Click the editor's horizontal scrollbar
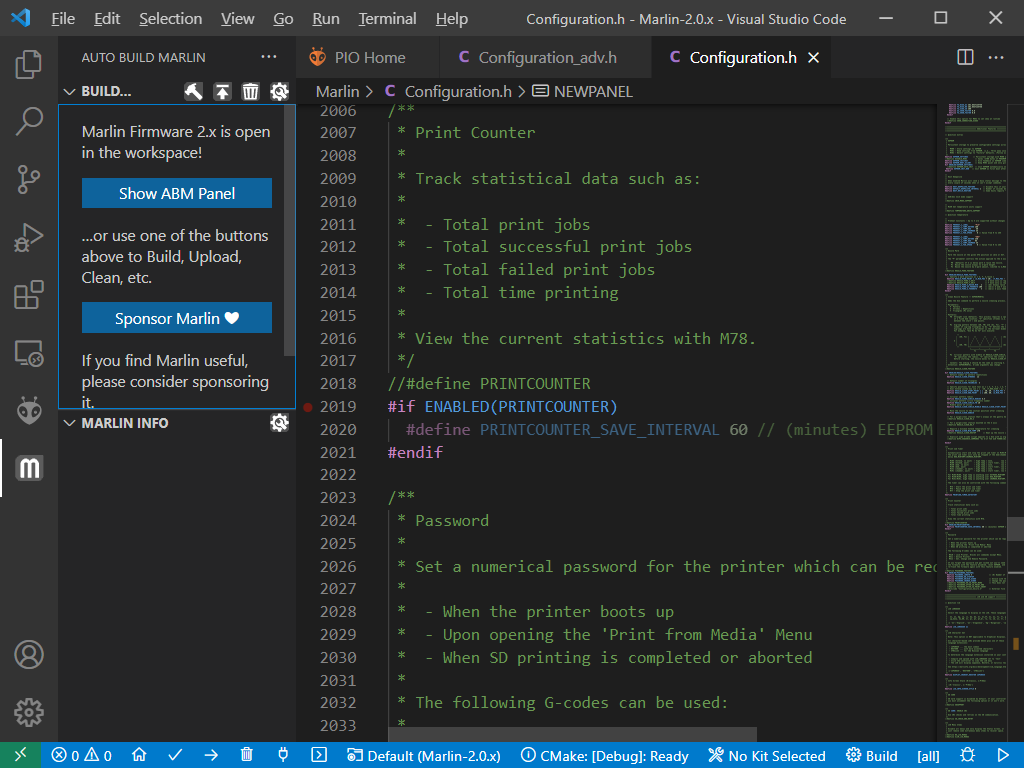The image size is (1024, 768). (570, 735)
